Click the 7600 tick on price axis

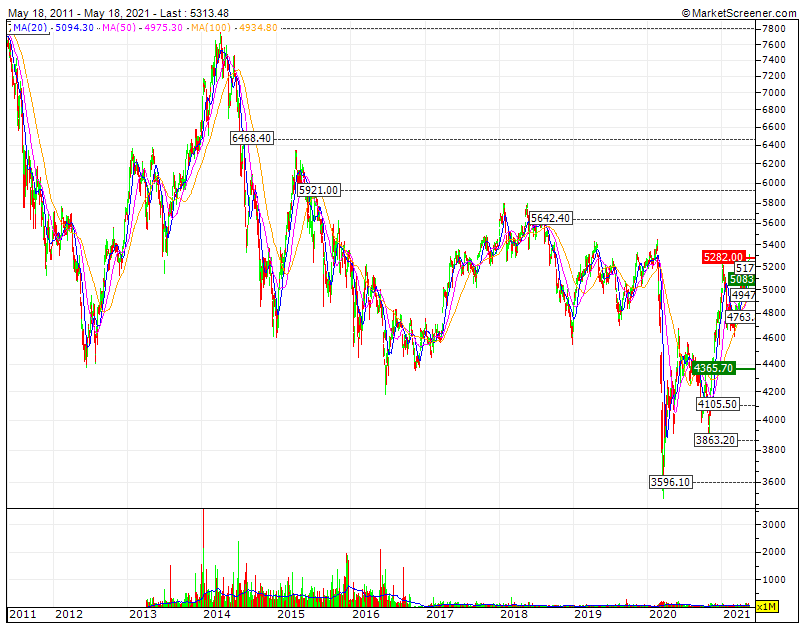(774, 45)
